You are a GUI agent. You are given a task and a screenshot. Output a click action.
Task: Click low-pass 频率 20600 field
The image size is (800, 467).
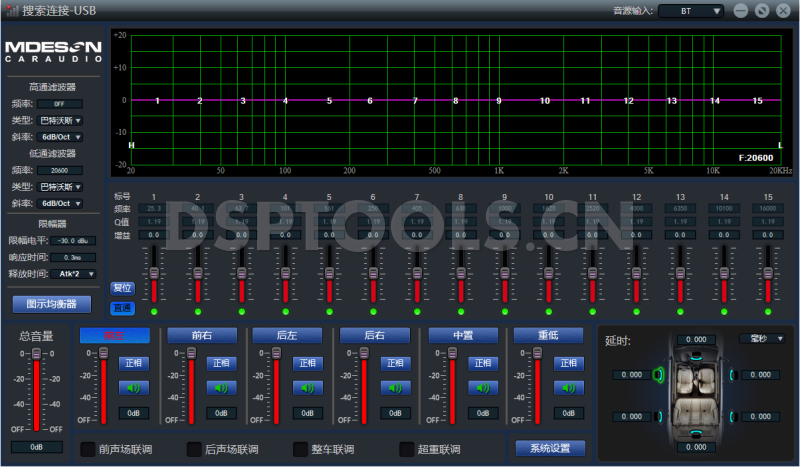pyautogui.click(x=59, y=170)
